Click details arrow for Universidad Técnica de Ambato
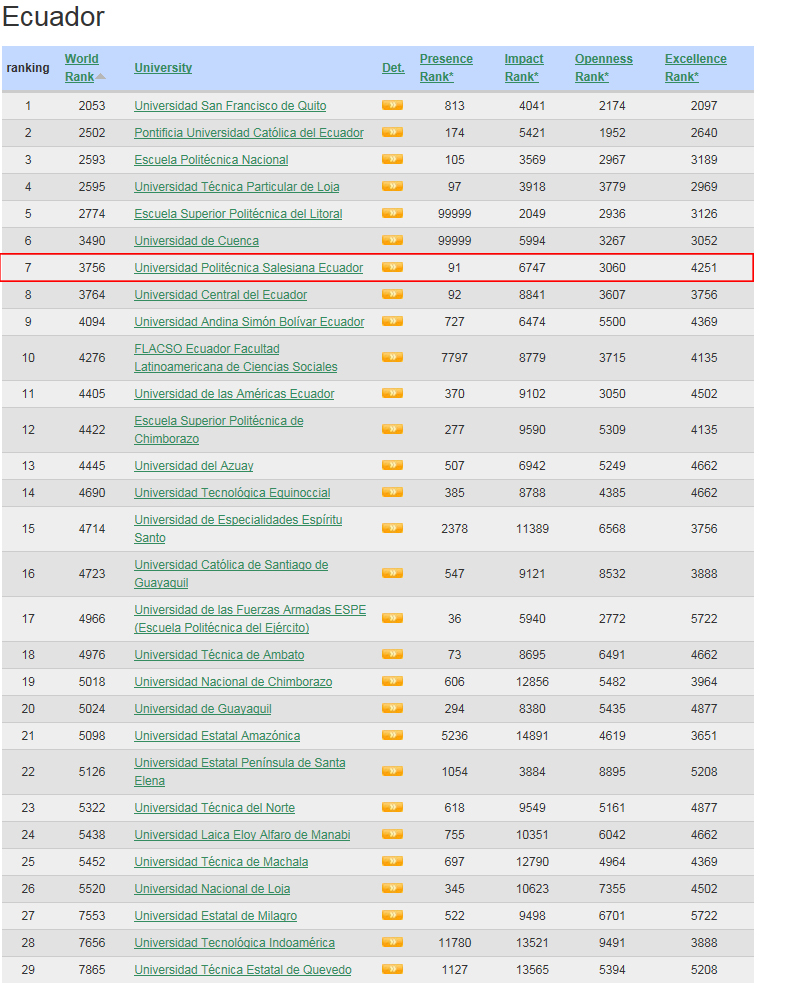 coord(393,654)
